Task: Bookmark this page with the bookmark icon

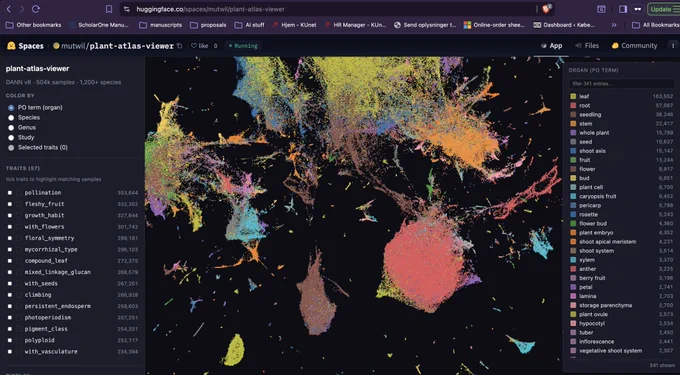Action: (x=109, y=9)
